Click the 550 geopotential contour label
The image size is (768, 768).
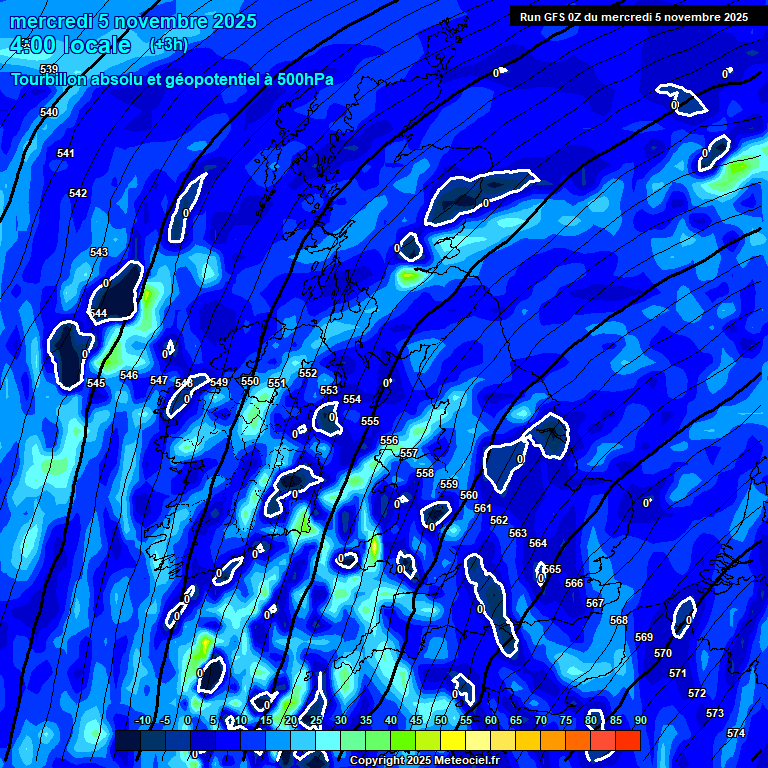click(x=250, y=381)
